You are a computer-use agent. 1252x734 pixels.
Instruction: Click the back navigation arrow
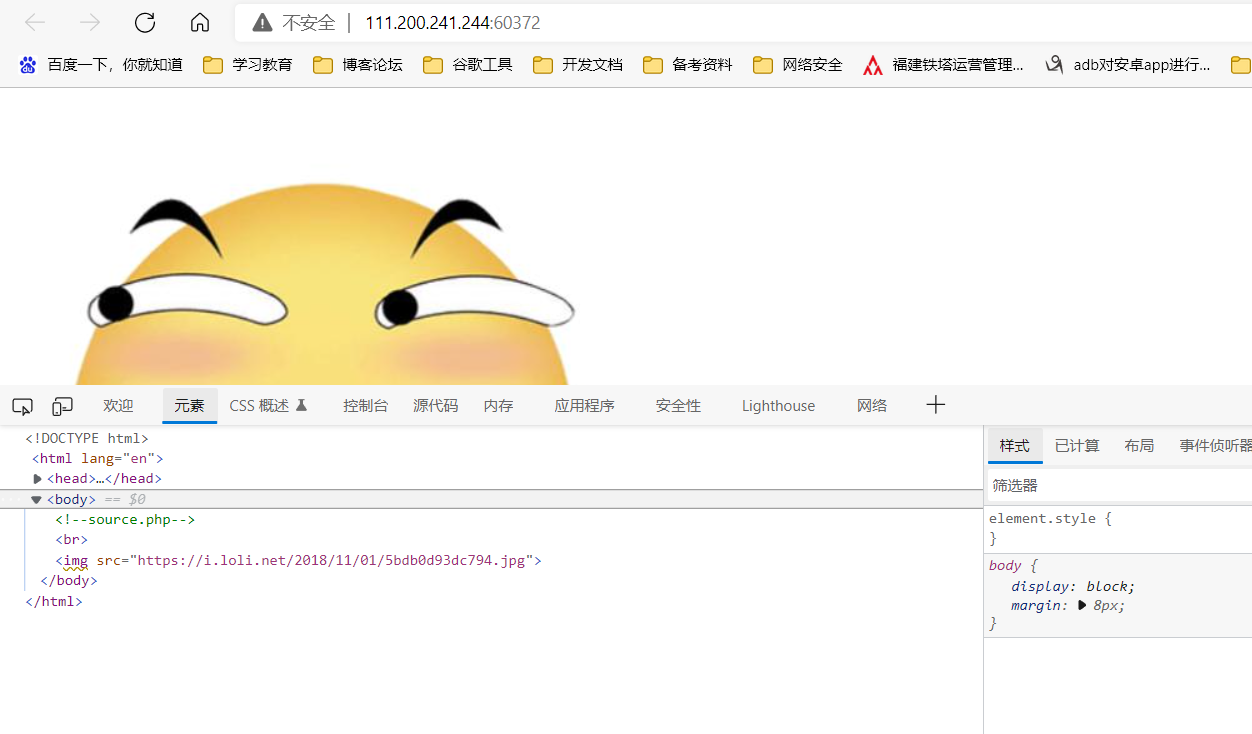(34, 22)
